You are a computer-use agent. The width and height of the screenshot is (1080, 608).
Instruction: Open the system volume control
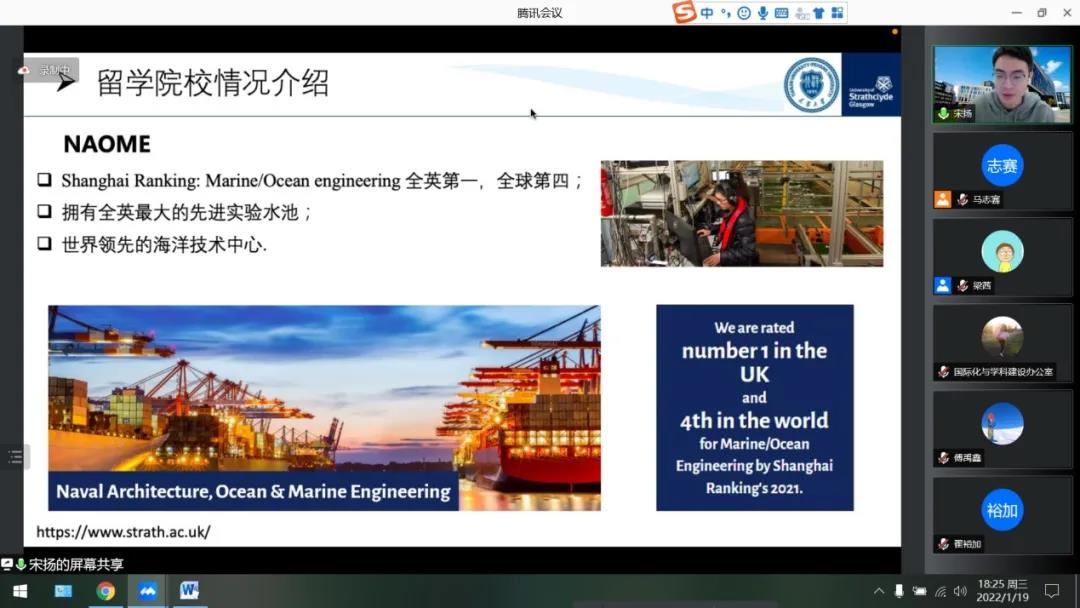click(x=960, y=591)
